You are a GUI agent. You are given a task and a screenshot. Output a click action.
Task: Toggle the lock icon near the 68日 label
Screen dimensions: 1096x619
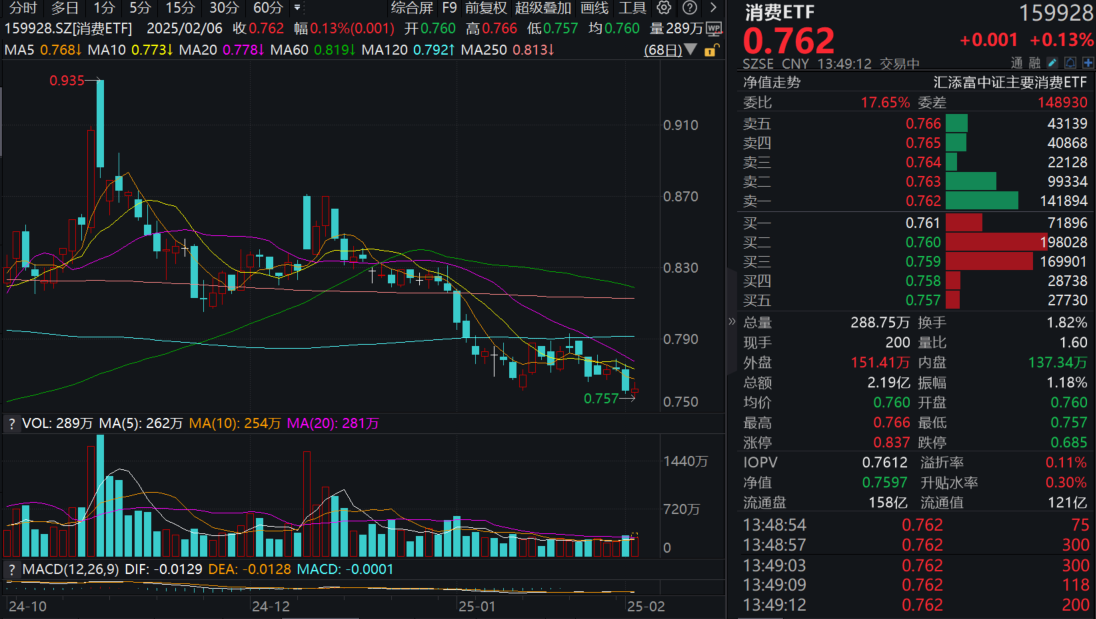712,50
